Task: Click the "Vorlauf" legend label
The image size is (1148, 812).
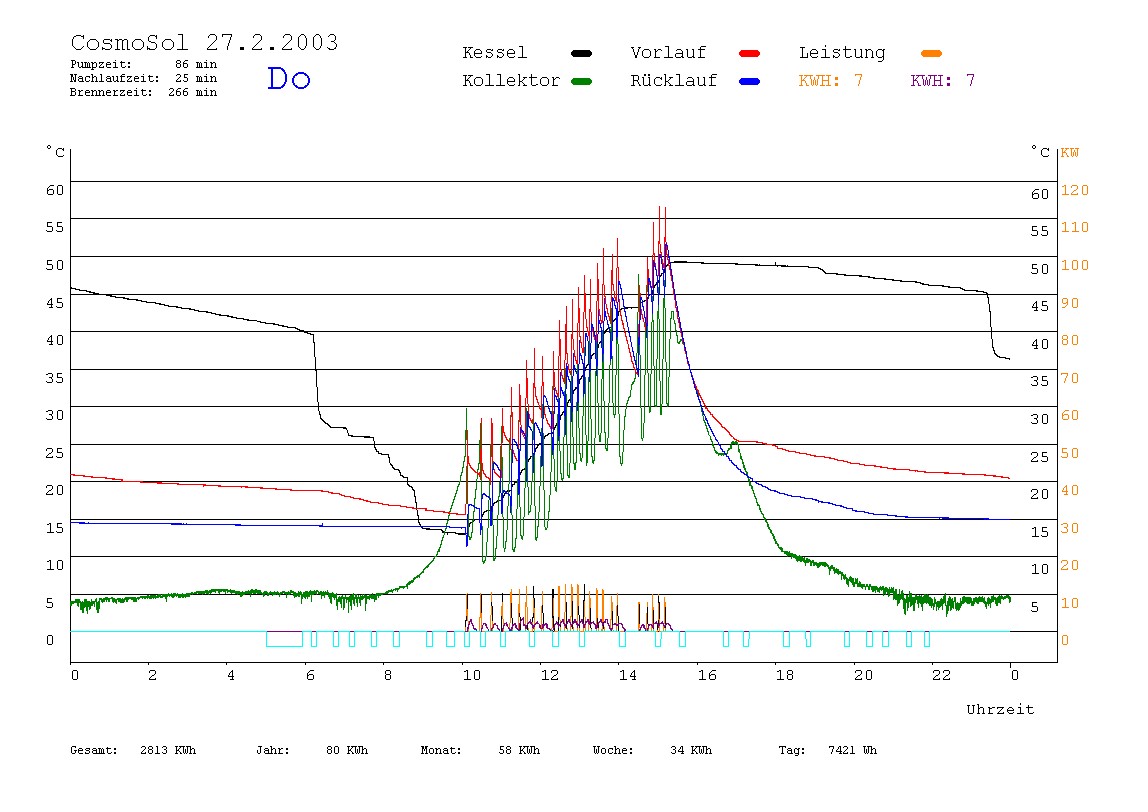Action: [x=668, y=53]
